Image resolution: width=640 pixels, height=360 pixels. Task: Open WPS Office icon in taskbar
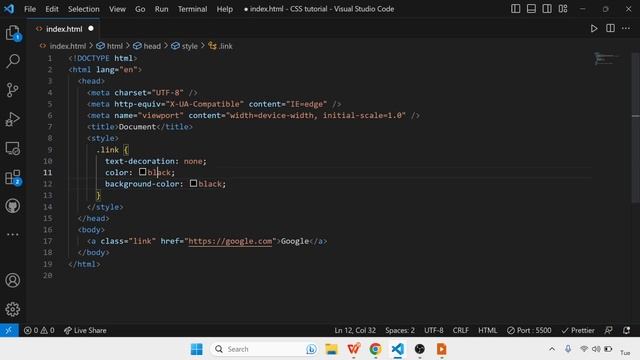click(353, 349)
